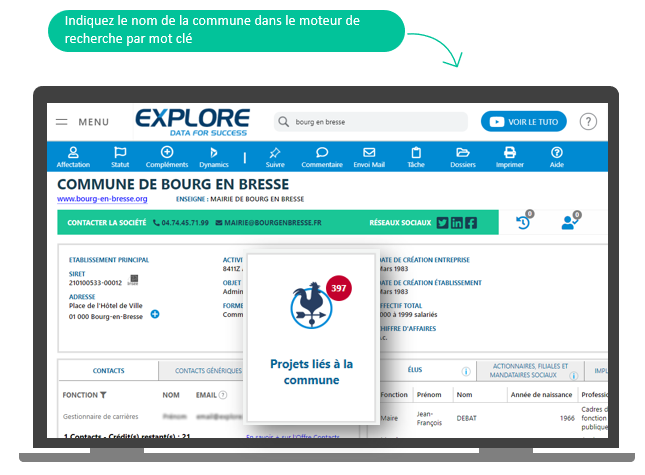Image resolution: width=645 pixels, height=475 pixels.
Task: Click the DEBAT name cell
Action: tap(466, 418)
